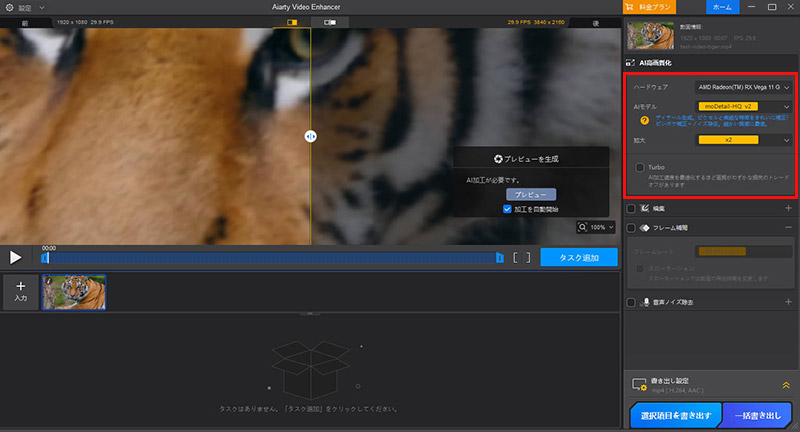The image size is (800, 432).
Task: Expand the settings dropdown arrow in title bar
Action: click(42, 8)
